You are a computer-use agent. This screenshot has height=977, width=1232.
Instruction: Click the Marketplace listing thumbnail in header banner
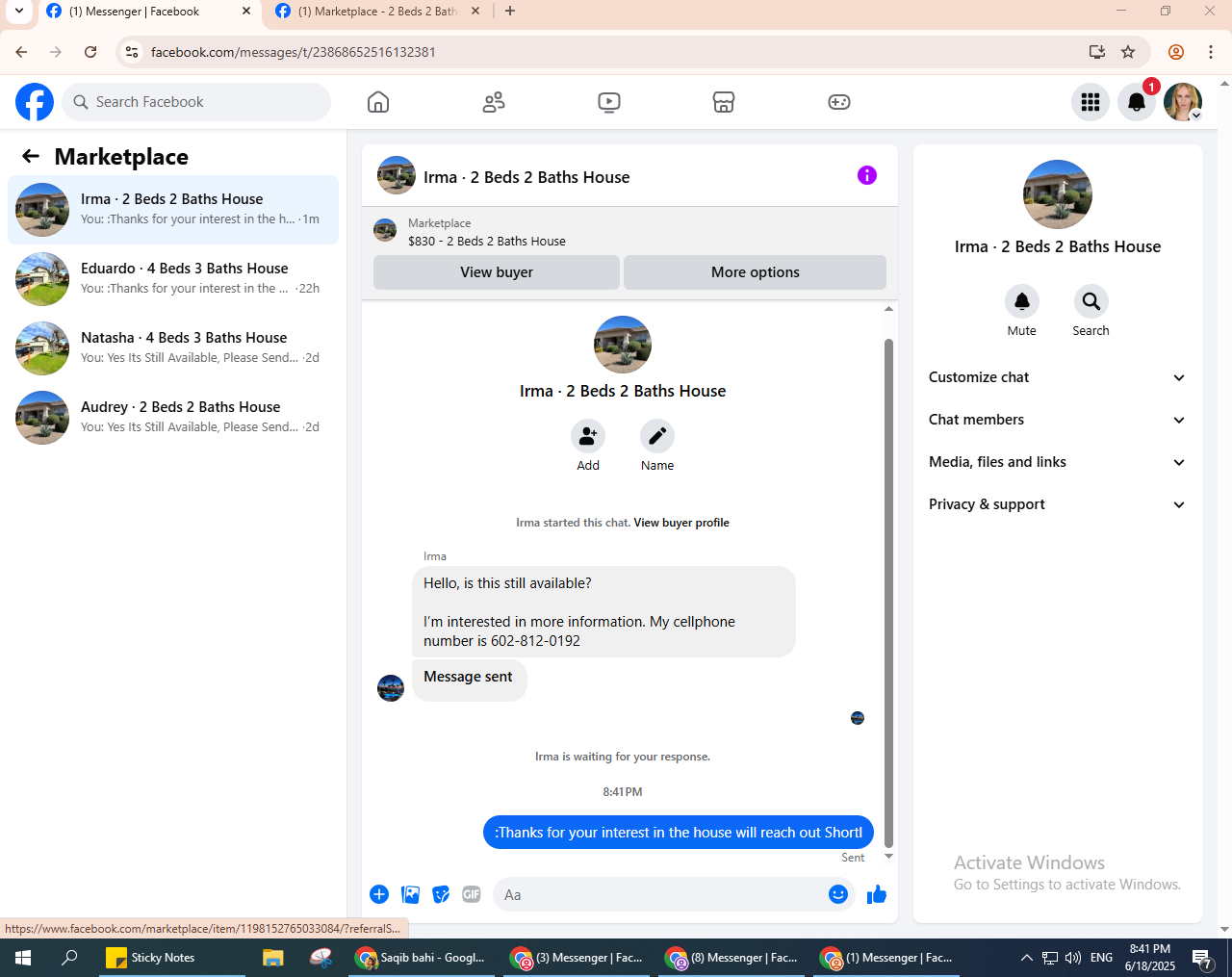385,230
